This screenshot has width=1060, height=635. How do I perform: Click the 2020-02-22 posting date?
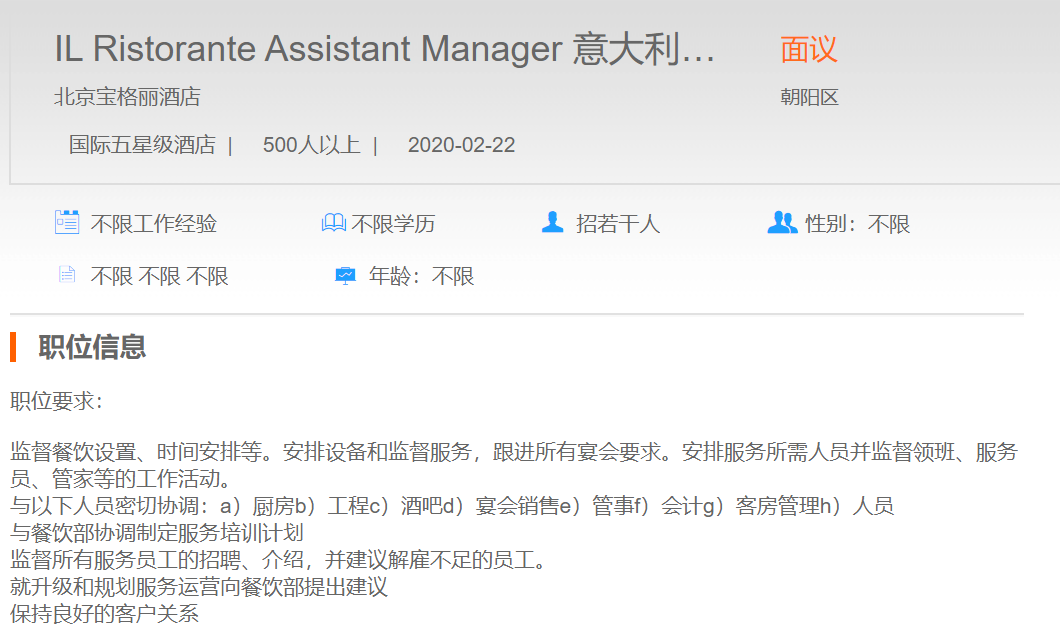pos(461,145)
